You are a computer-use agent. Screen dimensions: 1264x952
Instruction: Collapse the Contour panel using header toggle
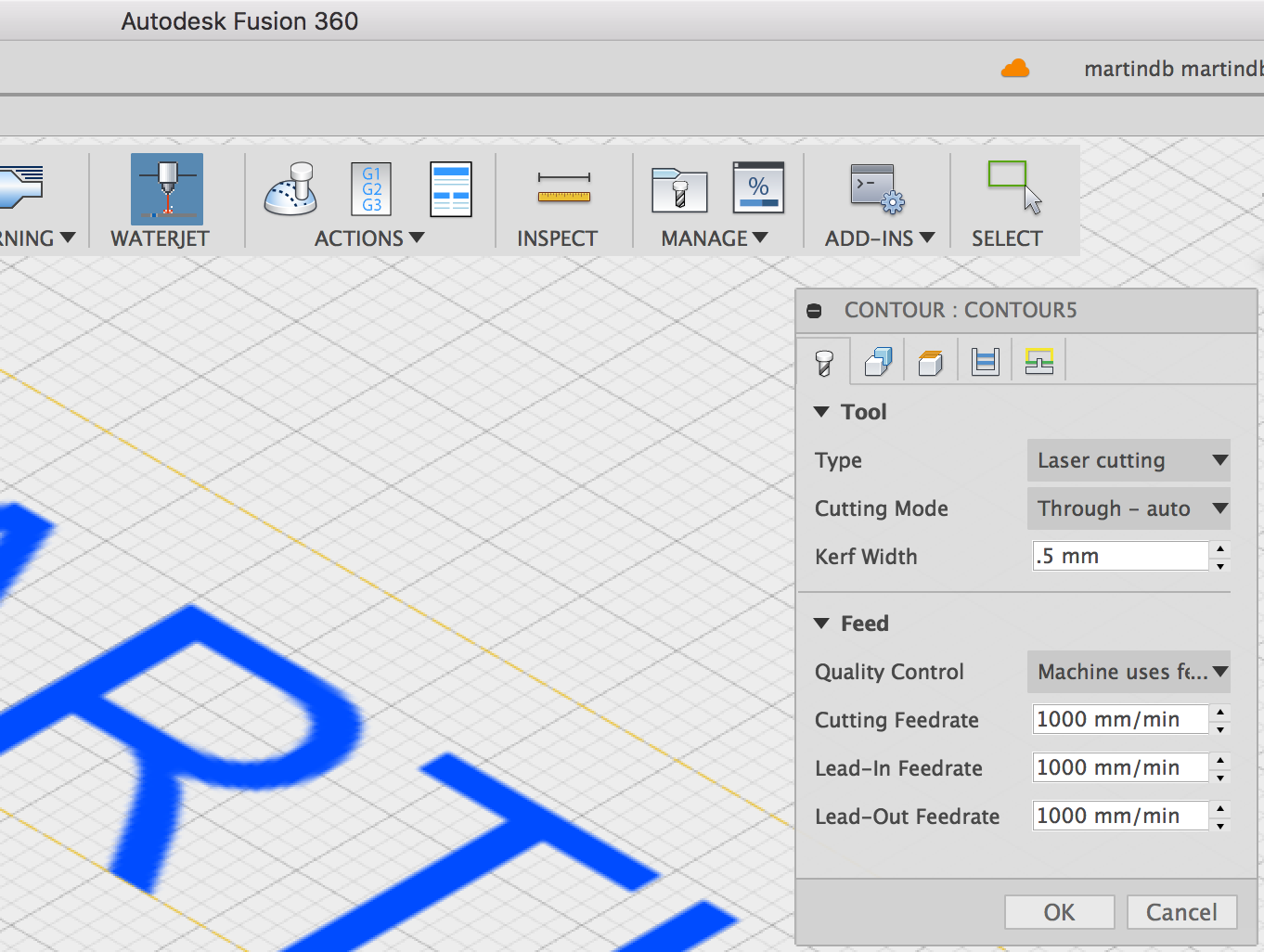[814, 311]
